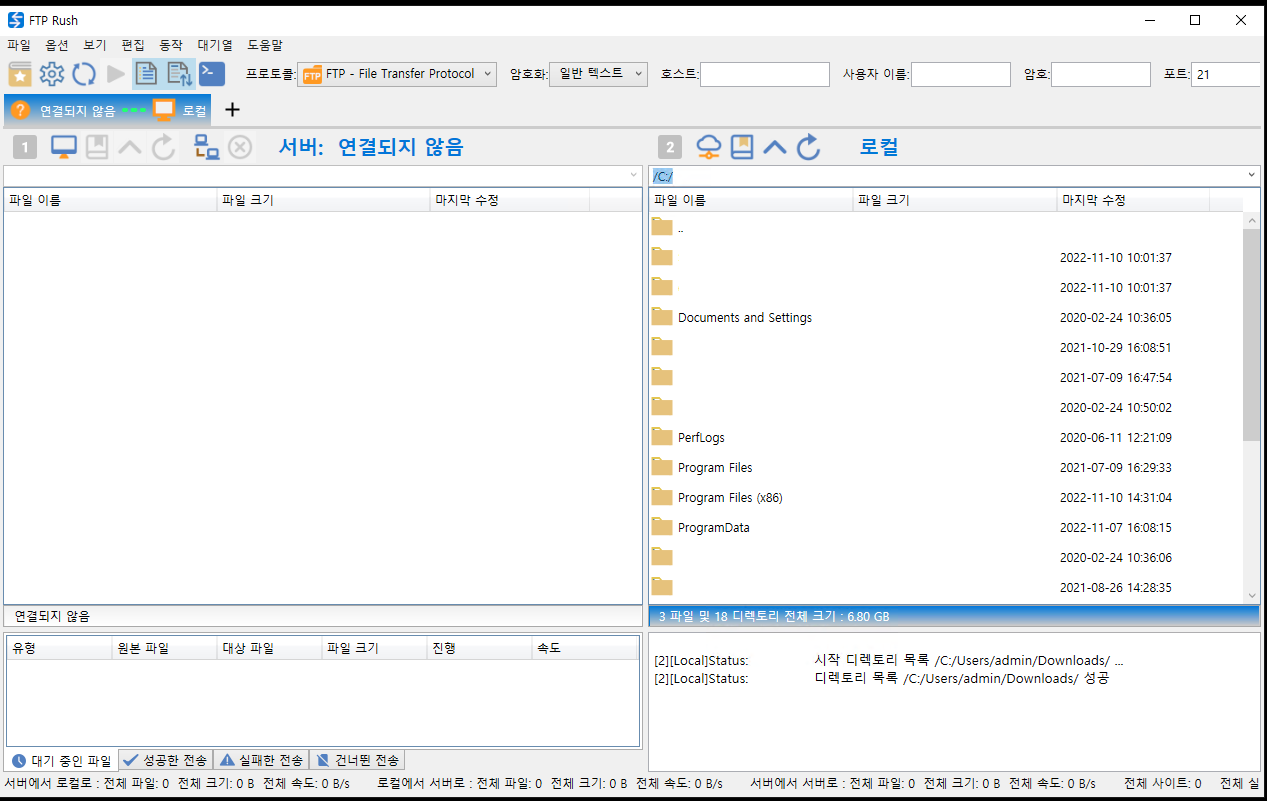Go up one directory in local pane

775,147
